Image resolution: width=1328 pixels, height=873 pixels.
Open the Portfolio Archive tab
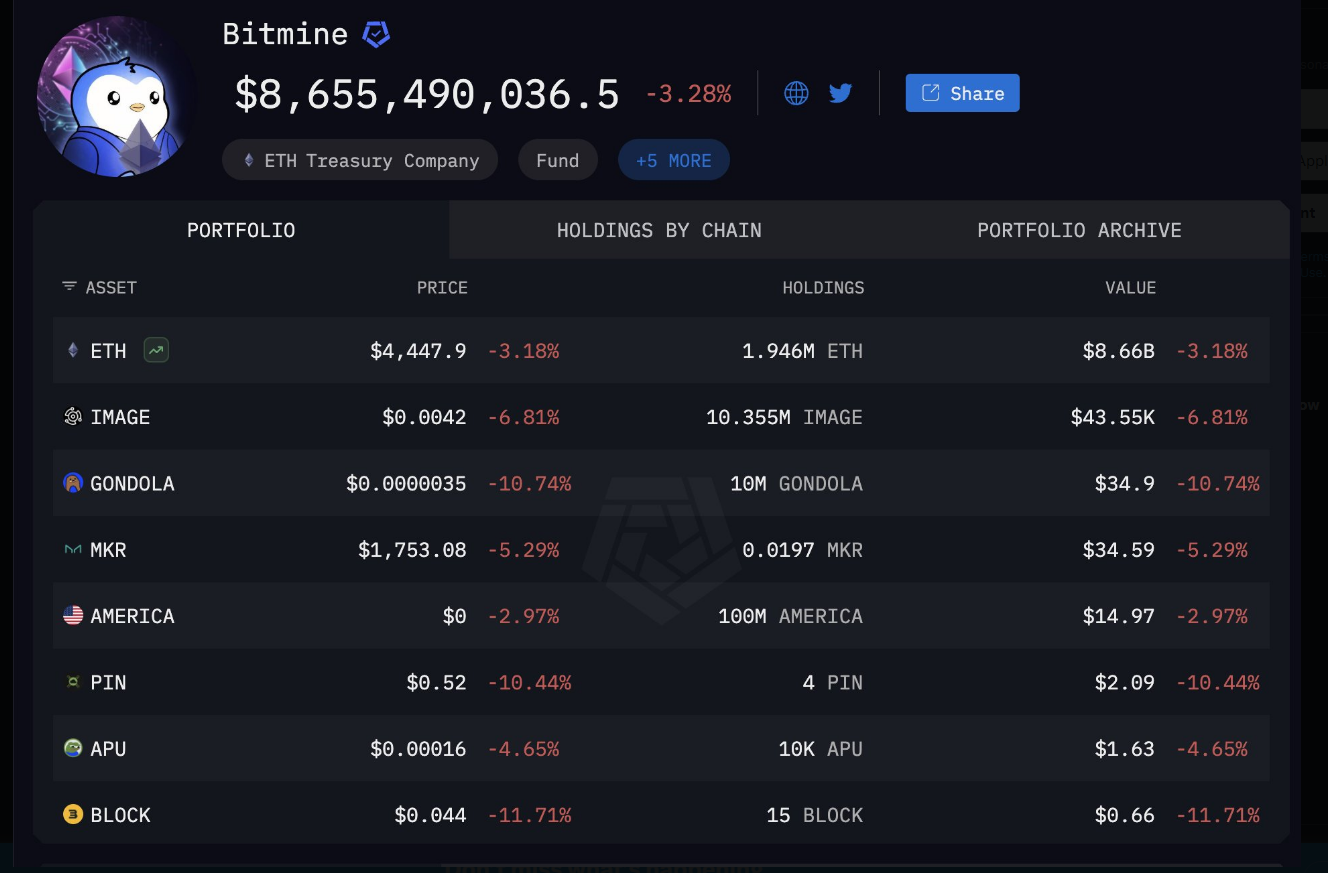(1079, 230)
